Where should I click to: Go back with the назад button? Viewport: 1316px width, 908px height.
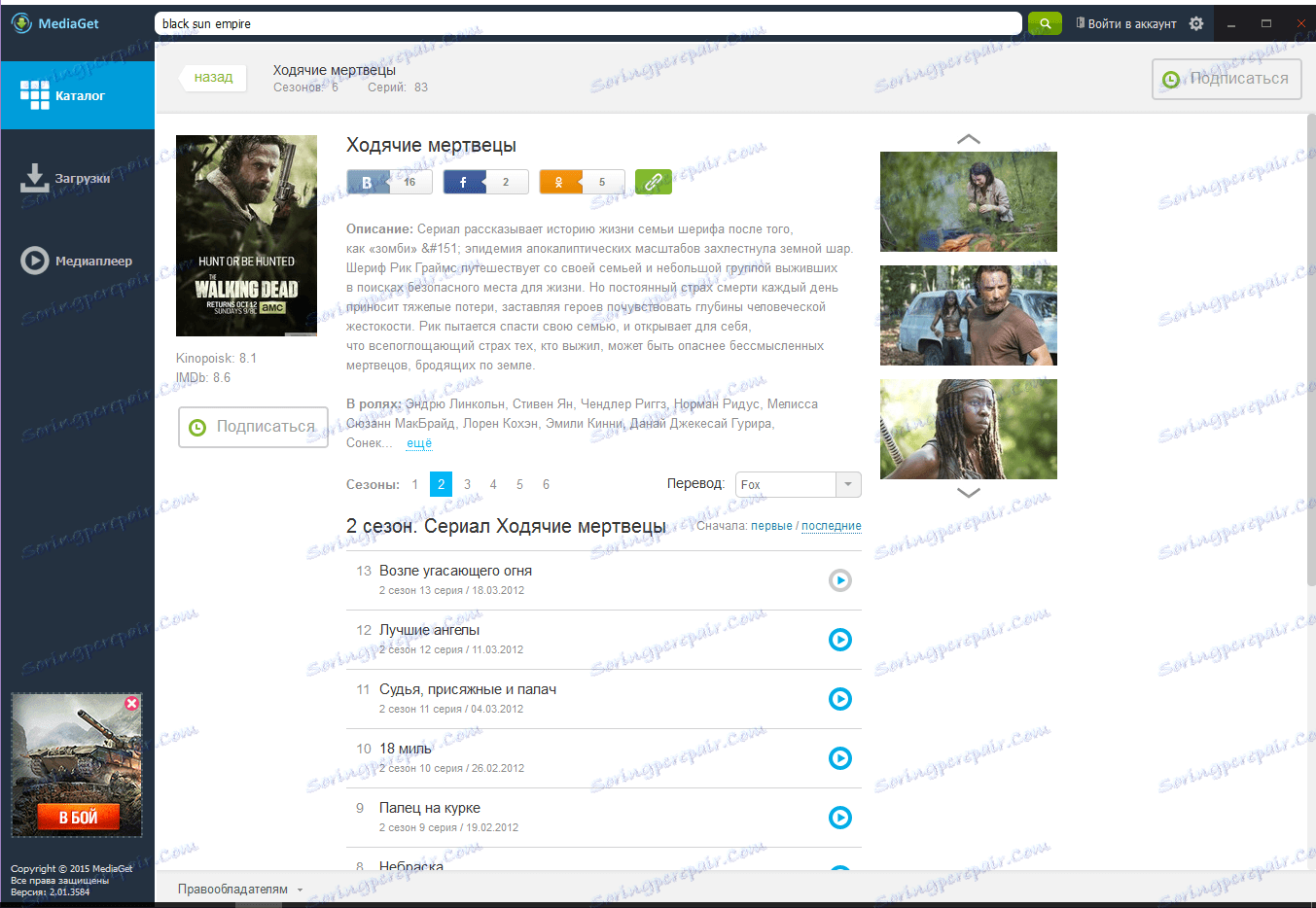pos(212,78)
